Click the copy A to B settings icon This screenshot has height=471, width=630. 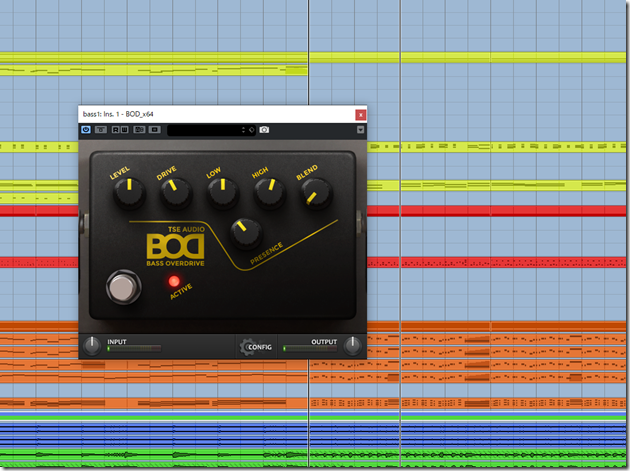click(155, 130)
